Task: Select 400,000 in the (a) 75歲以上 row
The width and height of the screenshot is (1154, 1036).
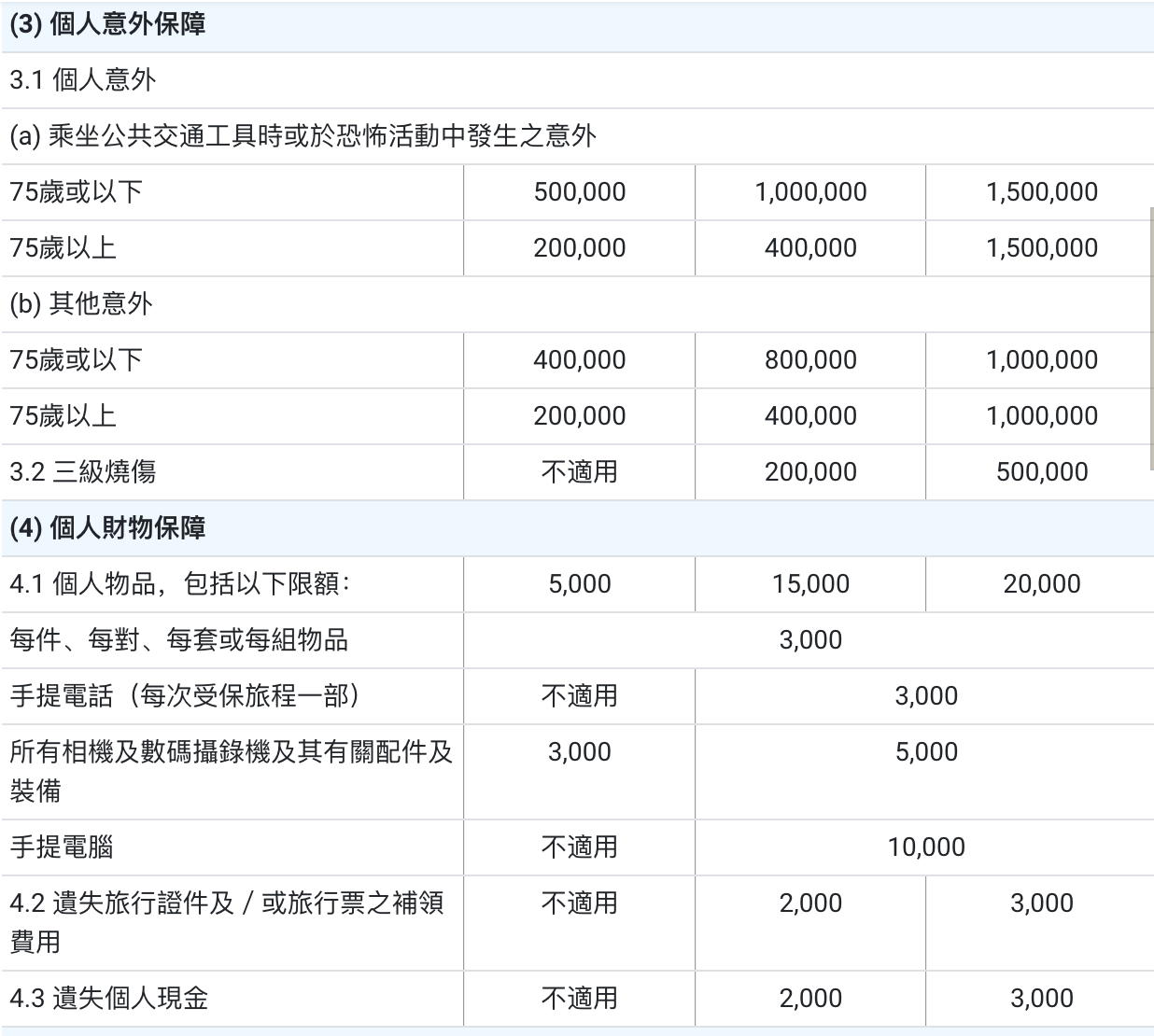Action: (x=810, y=248)
